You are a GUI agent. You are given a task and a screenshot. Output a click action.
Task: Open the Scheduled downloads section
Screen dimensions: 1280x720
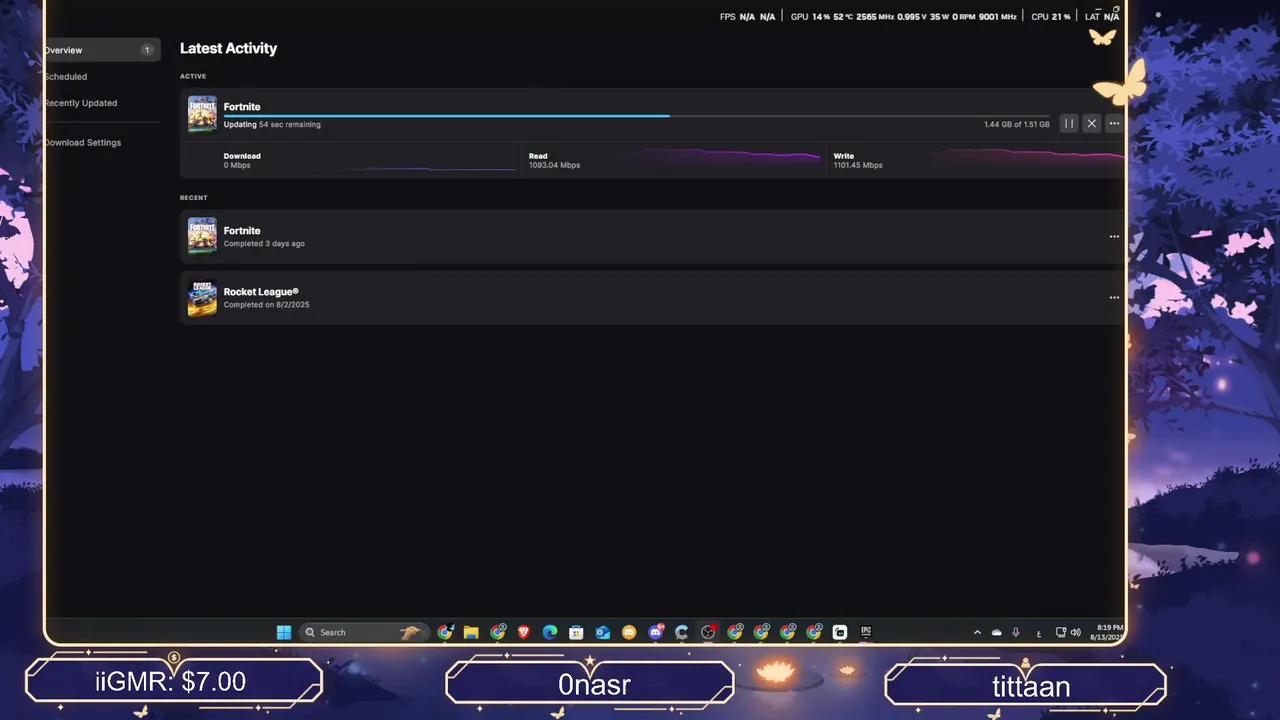coord(65,77)
